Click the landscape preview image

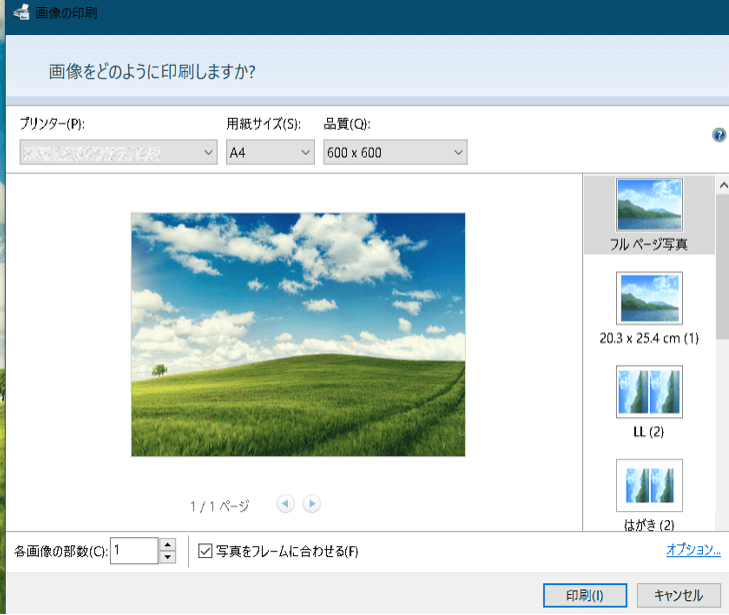(x=298, y=335)
